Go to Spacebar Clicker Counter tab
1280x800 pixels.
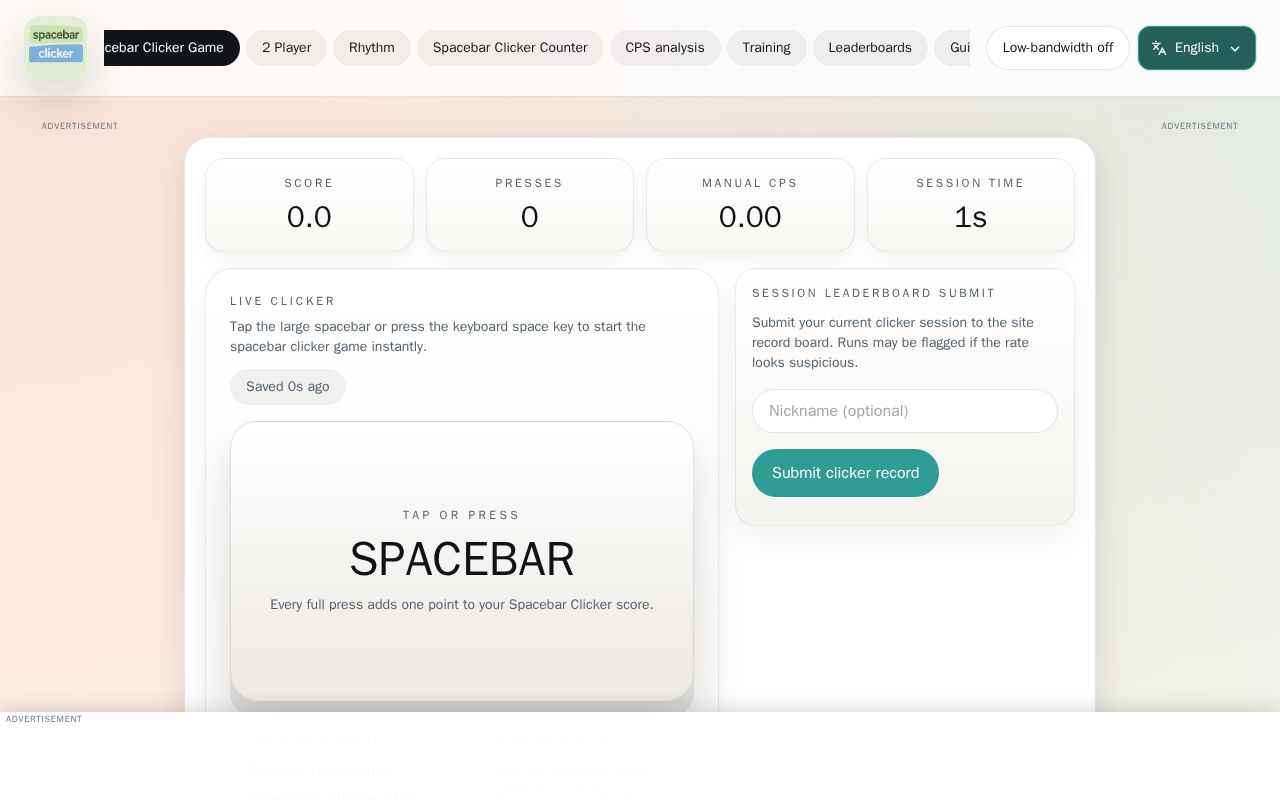pyautogui.click(x=510, y=48)
